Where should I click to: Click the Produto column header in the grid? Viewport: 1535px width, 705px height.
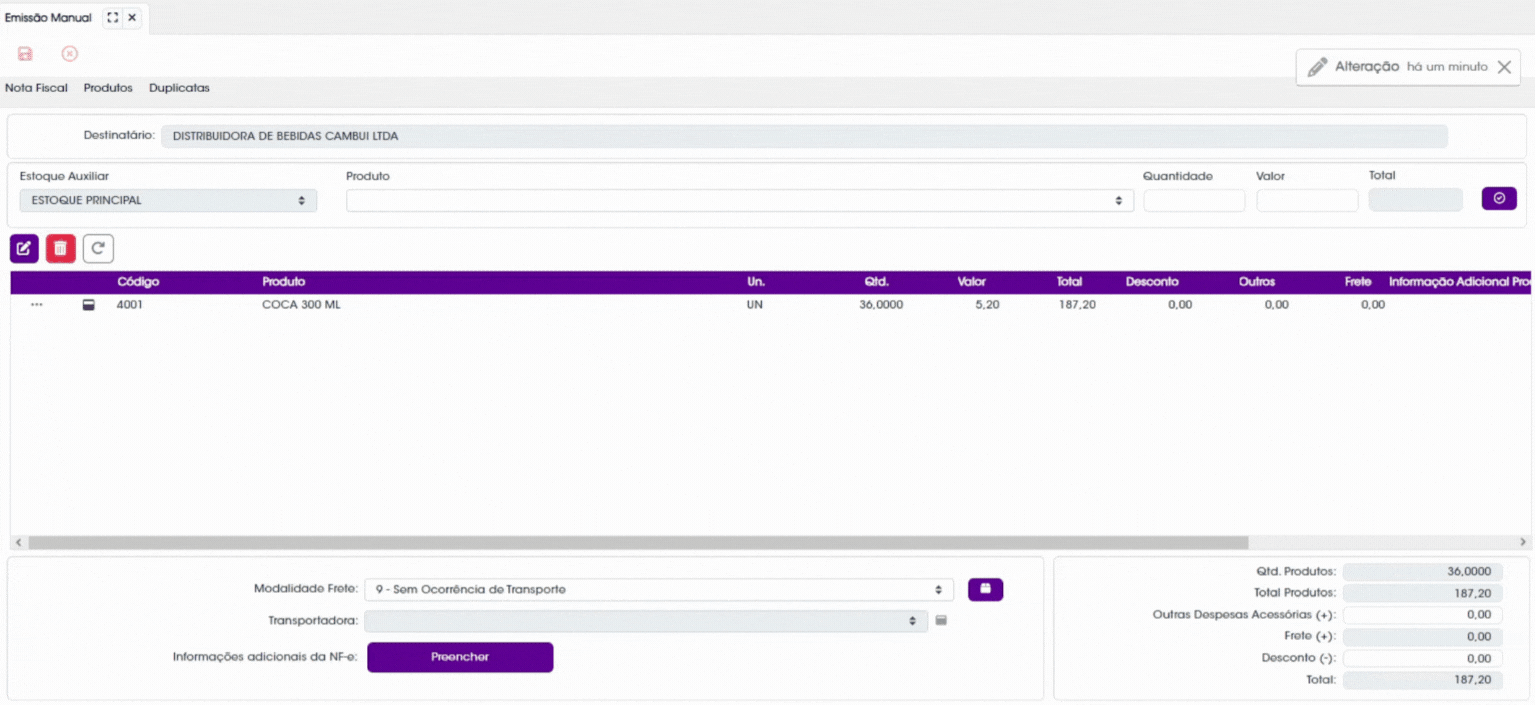(x=283, y=282)
